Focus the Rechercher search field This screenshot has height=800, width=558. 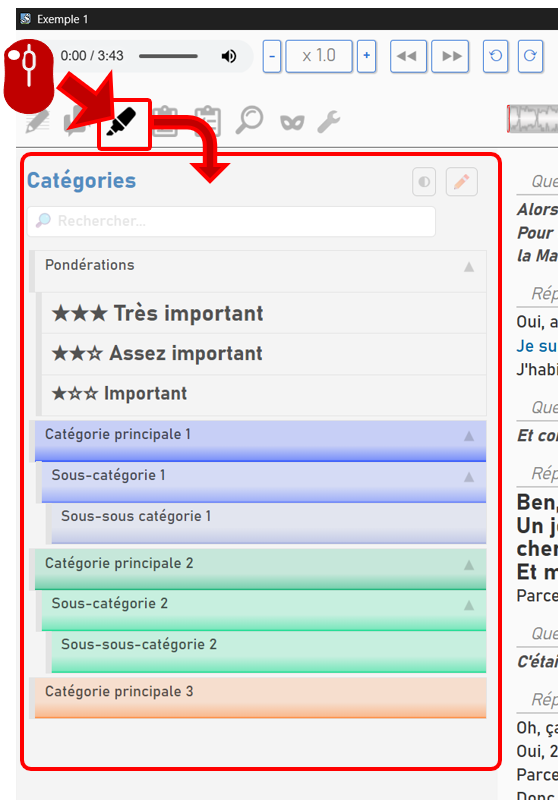[231, 221]
